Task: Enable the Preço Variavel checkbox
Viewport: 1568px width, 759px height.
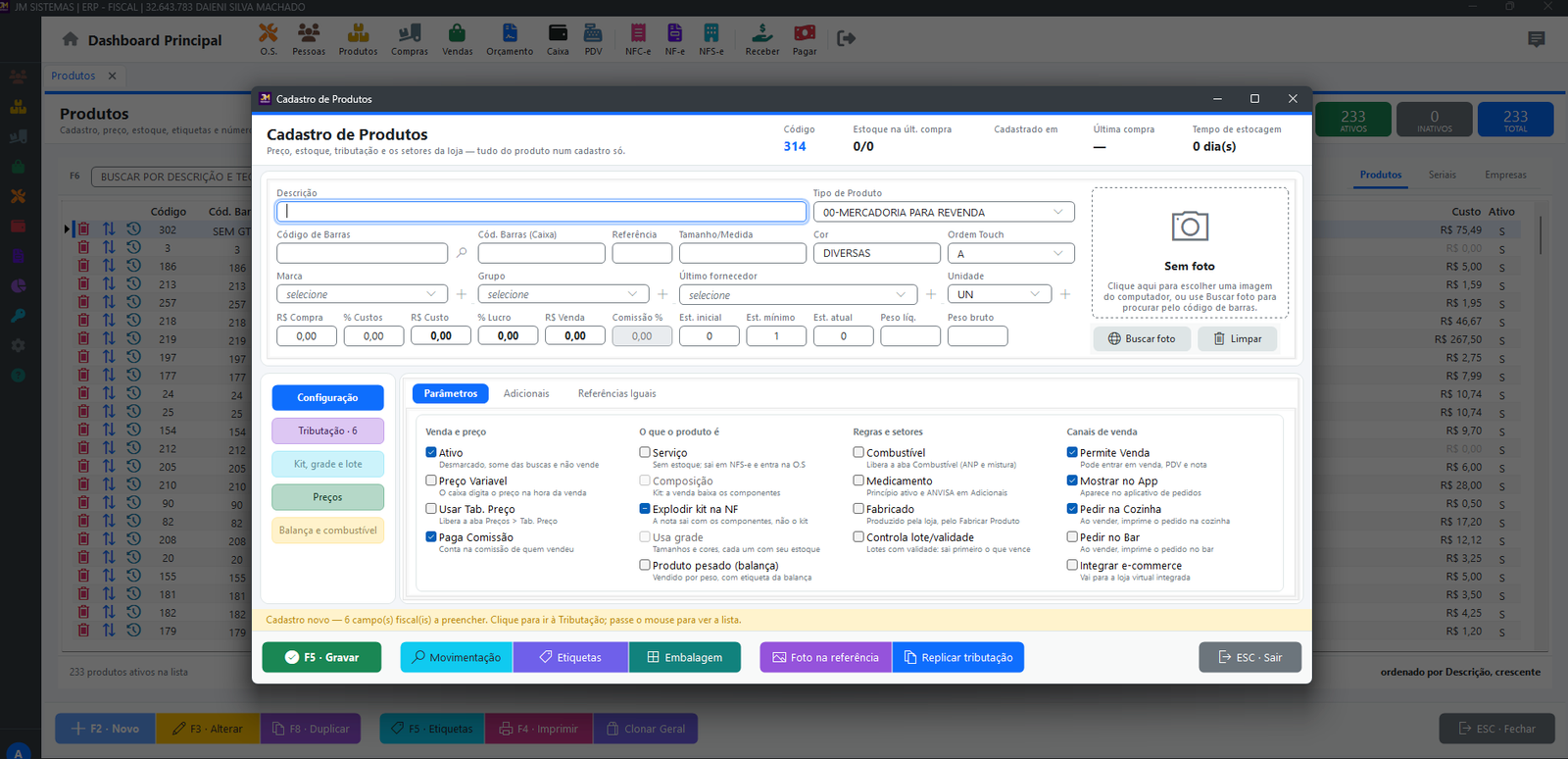Action: coord(431,481)
